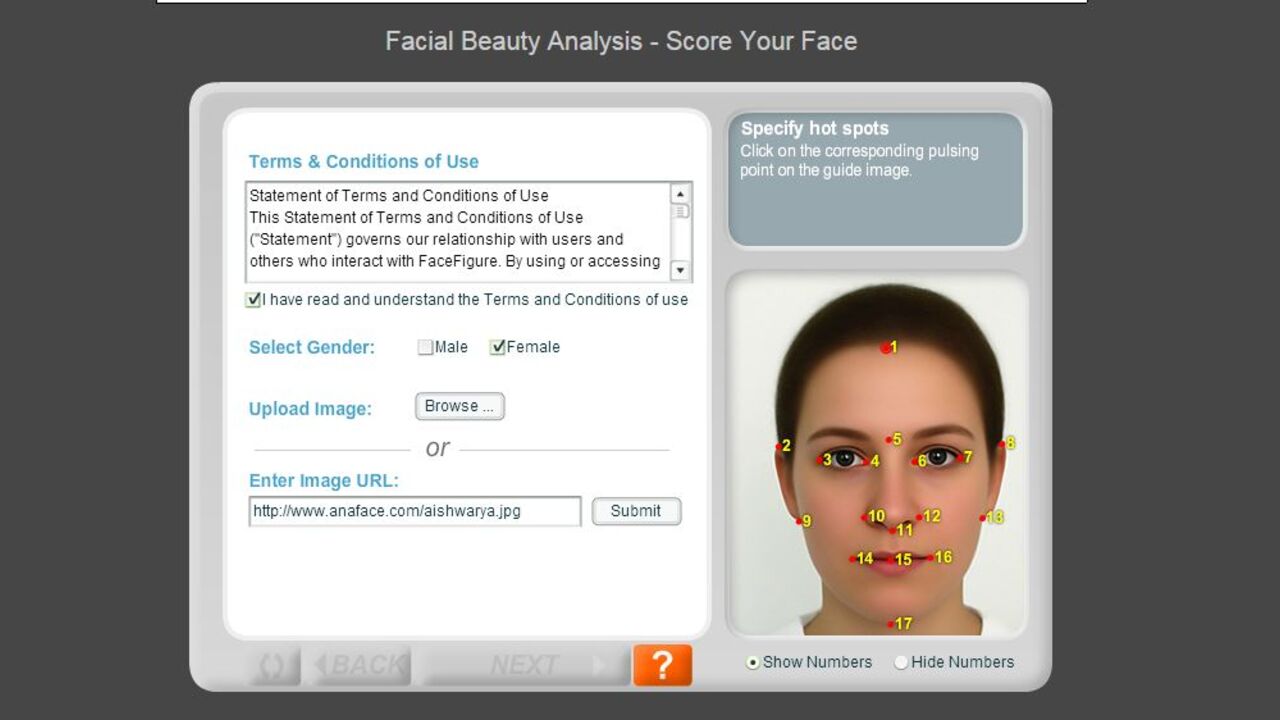Click the terms scrollbar thumb handle
Screen dimensions: 1280x720
coord(680,212)
